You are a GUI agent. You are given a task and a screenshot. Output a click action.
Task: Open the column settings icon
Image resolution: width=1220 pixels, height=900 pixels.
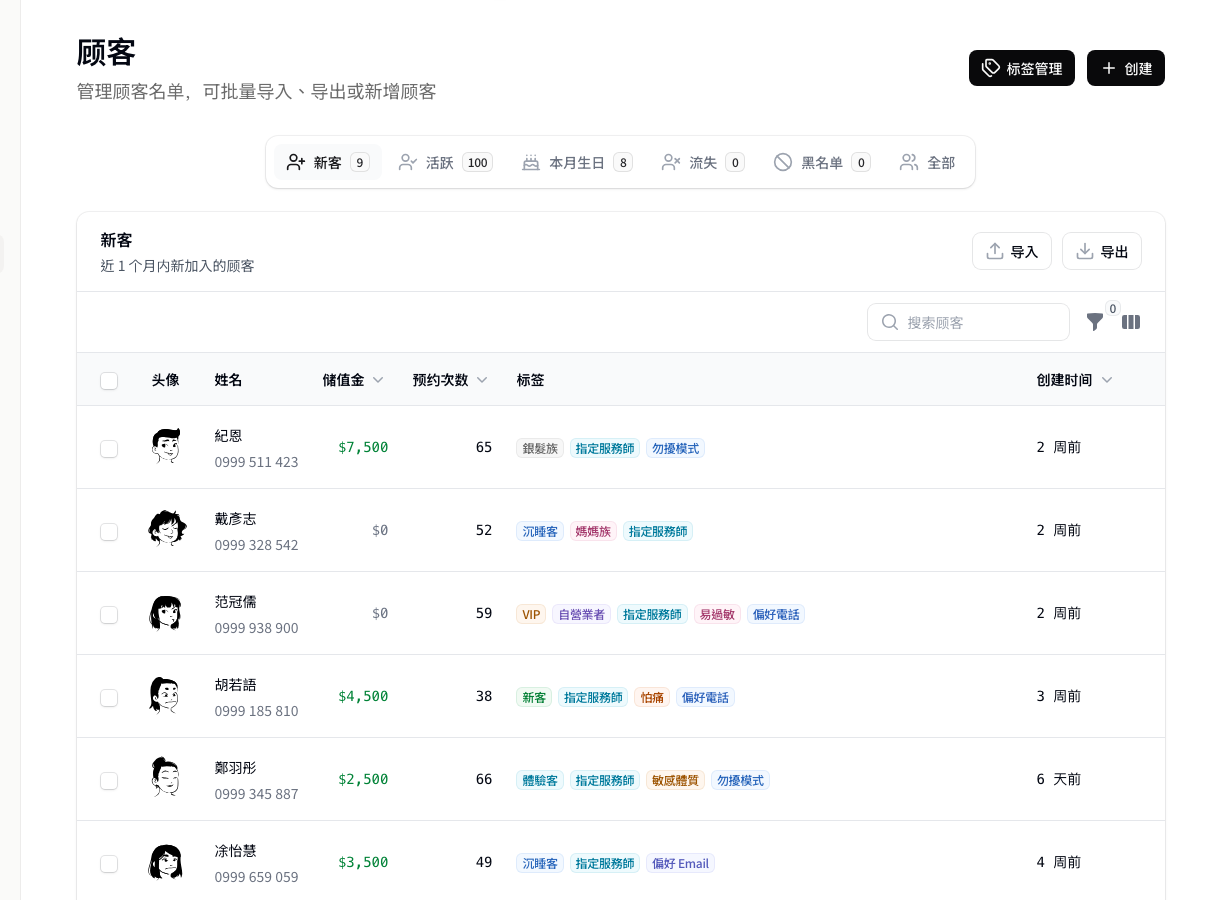tap(1131, 322)
